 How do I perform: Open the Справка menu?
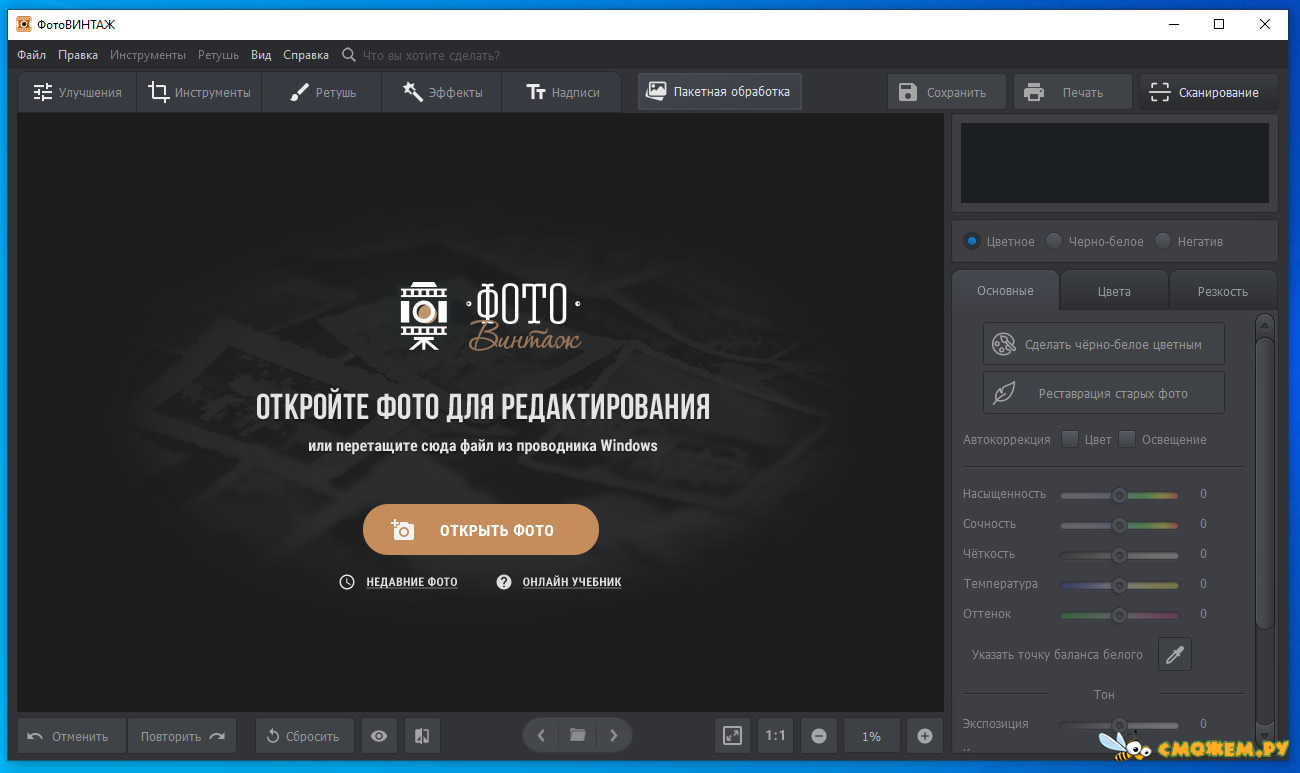306,55
